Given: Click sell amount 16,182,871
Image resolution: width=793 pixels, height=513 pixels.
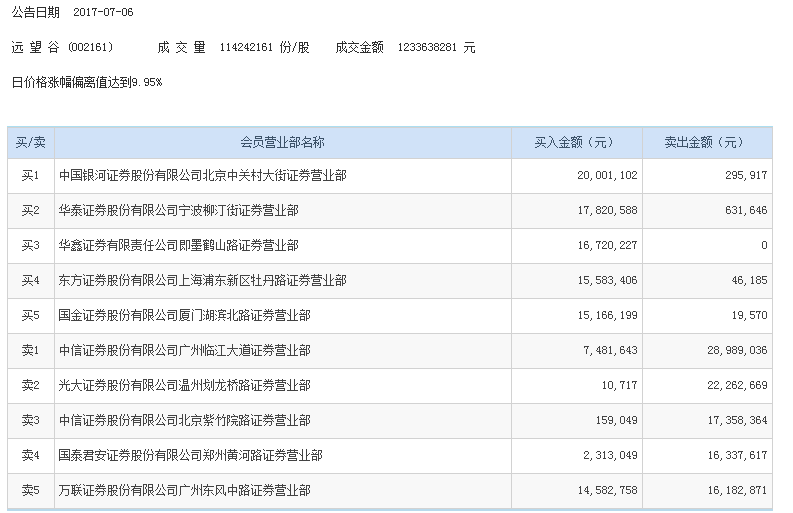Looking at the screenshot, I should 737,490.
